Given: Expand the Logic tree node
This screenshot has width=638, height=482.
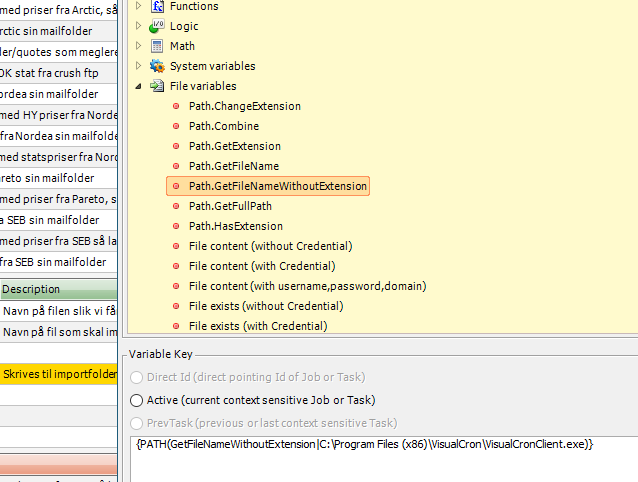Looking at the screenshot, I should click(x=138, y=26).
